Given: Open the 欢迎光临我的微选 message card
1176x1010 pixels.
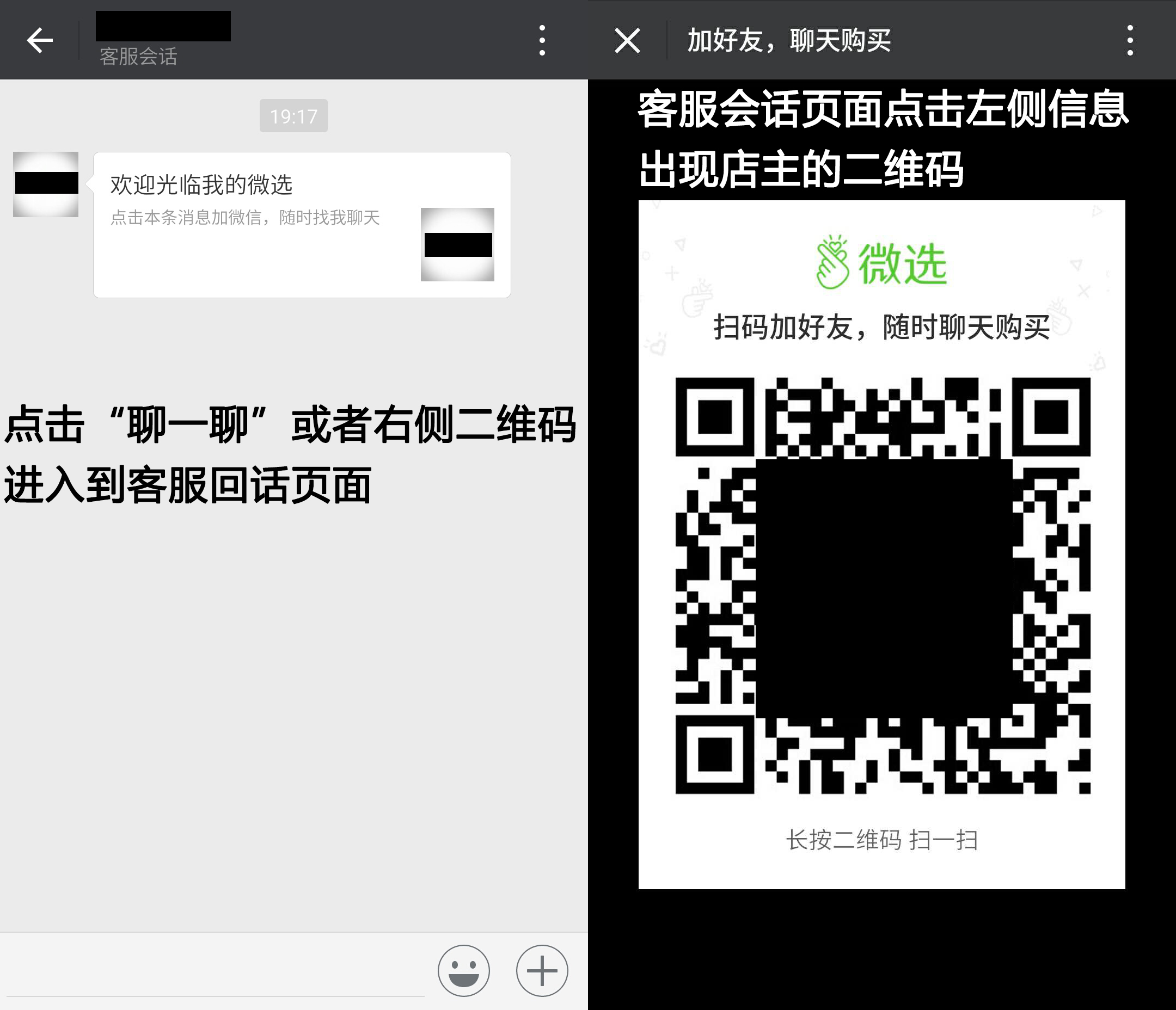Looking at the screenshot, I should click(x=302, y=225).
